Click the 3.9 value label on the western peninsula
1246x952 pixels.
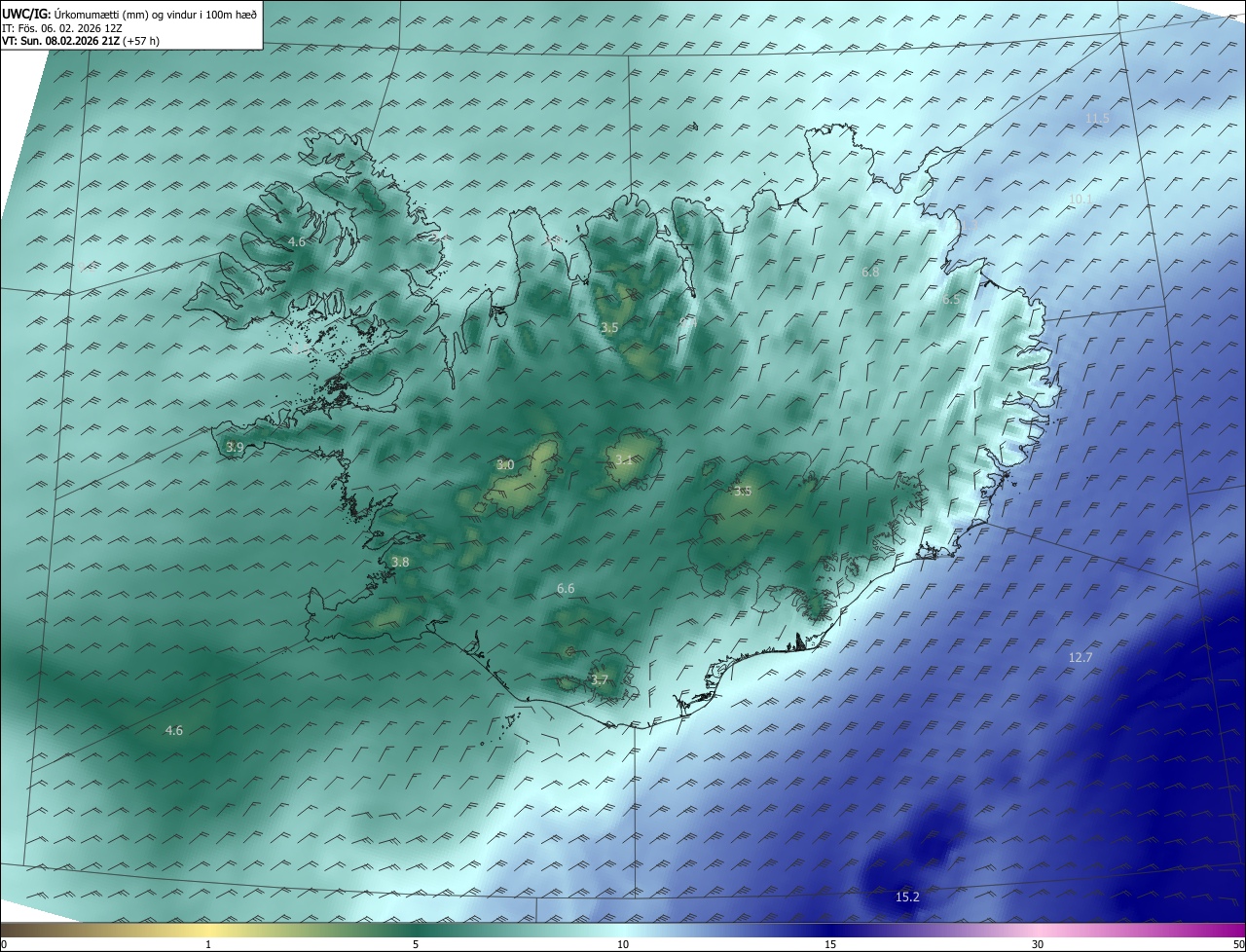click(x=235, y=447)
